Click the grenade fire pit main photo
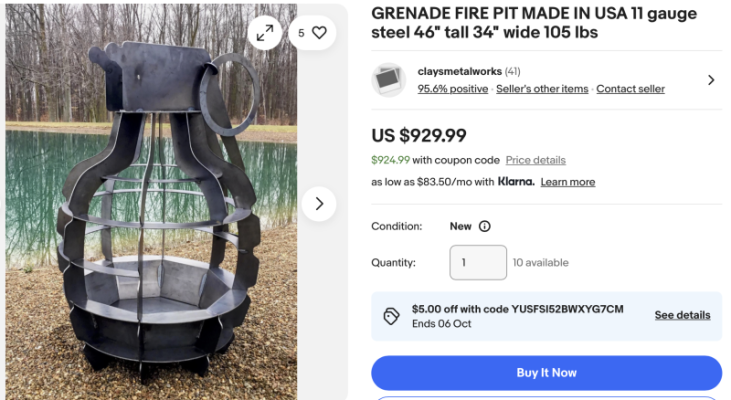 tap(151, 202)
